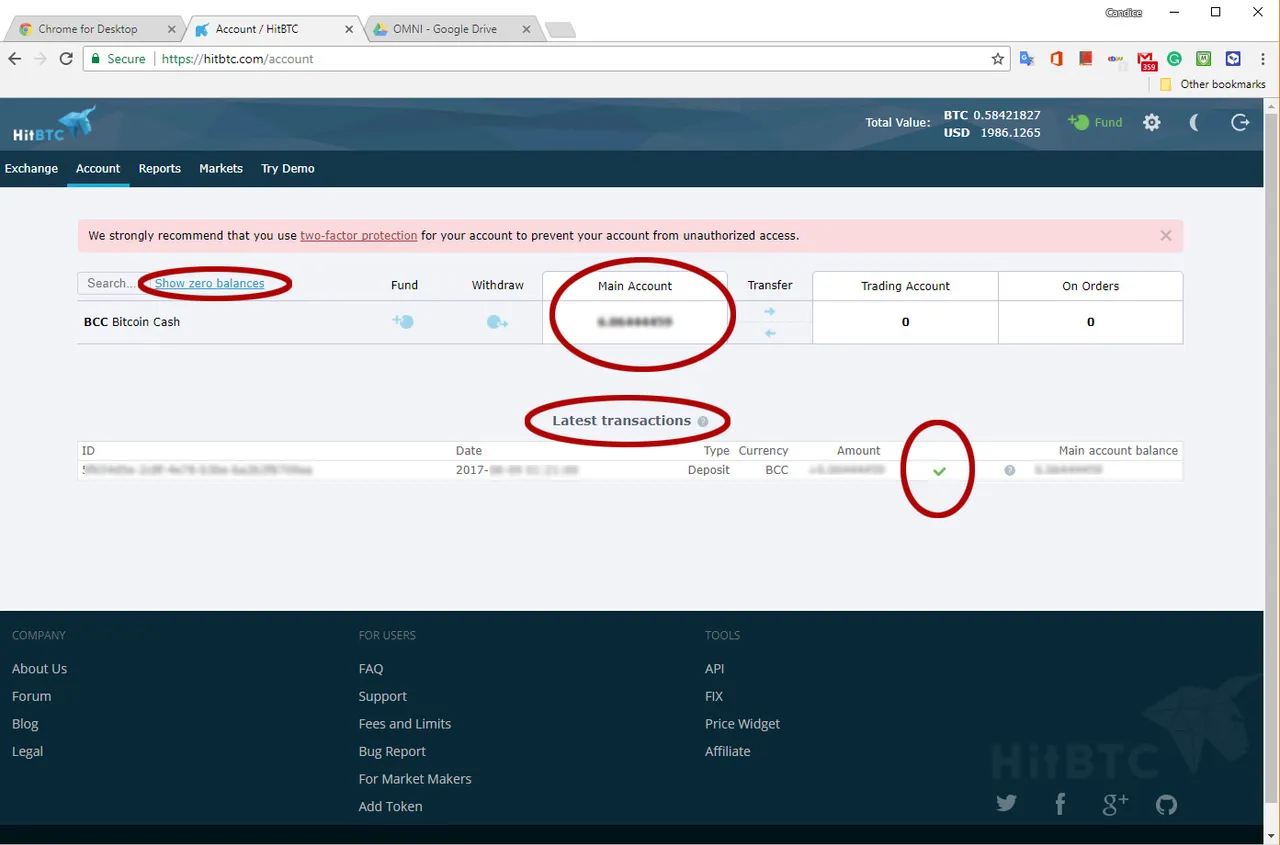Open the Exchange tab
Image resolution: width=1280 pixels, height=845 pixels.
coord(31,168)
